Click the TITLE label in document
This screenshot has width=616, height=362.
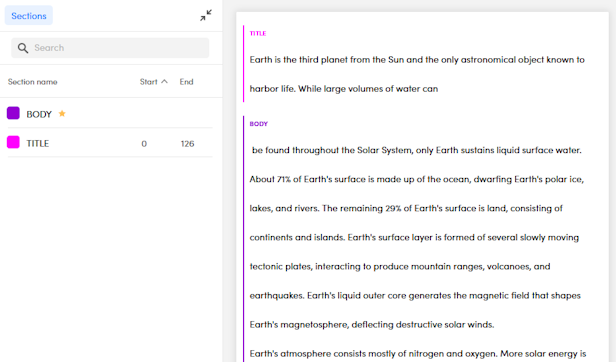(258, 33)
